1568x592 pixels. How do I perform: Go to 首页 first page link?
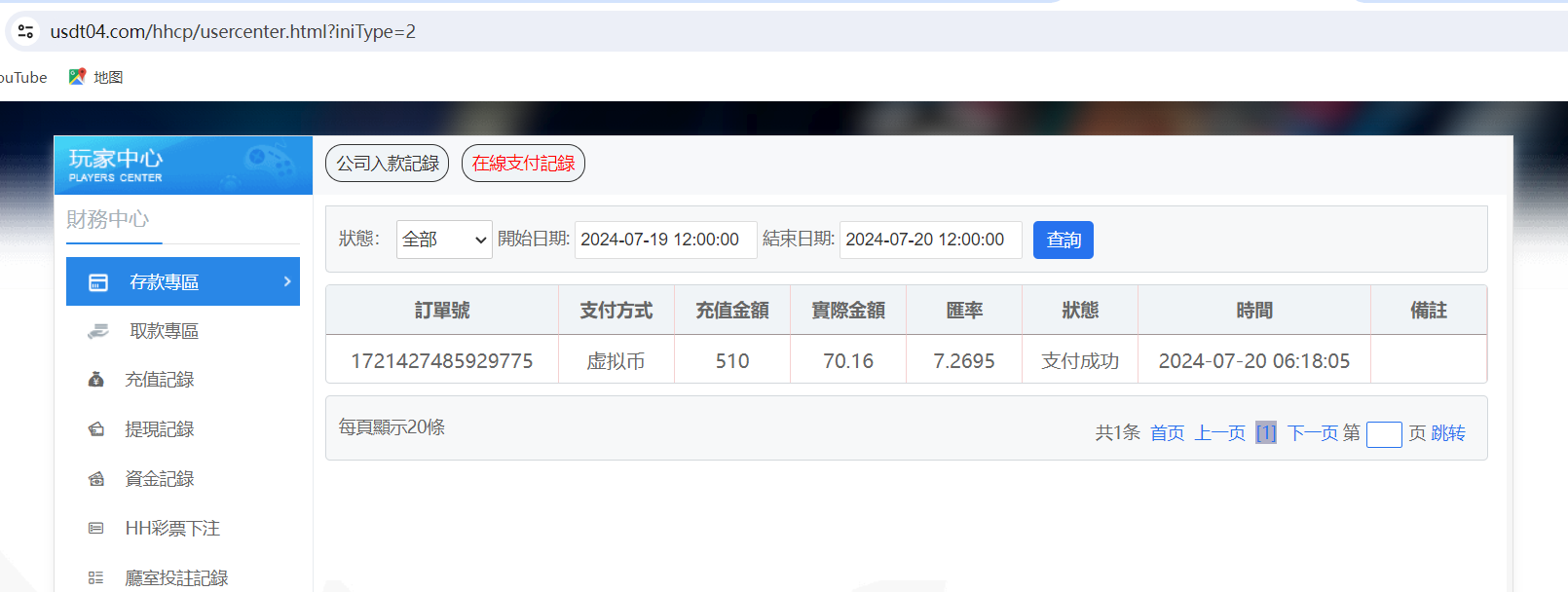click(x=1167, y=433)
